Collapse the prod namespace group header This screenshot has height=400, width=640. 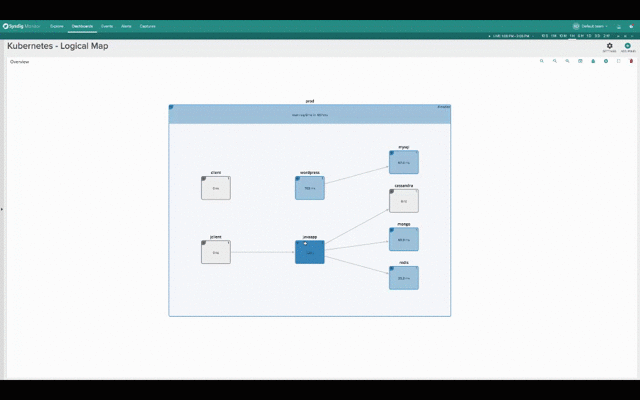(310, 114)
